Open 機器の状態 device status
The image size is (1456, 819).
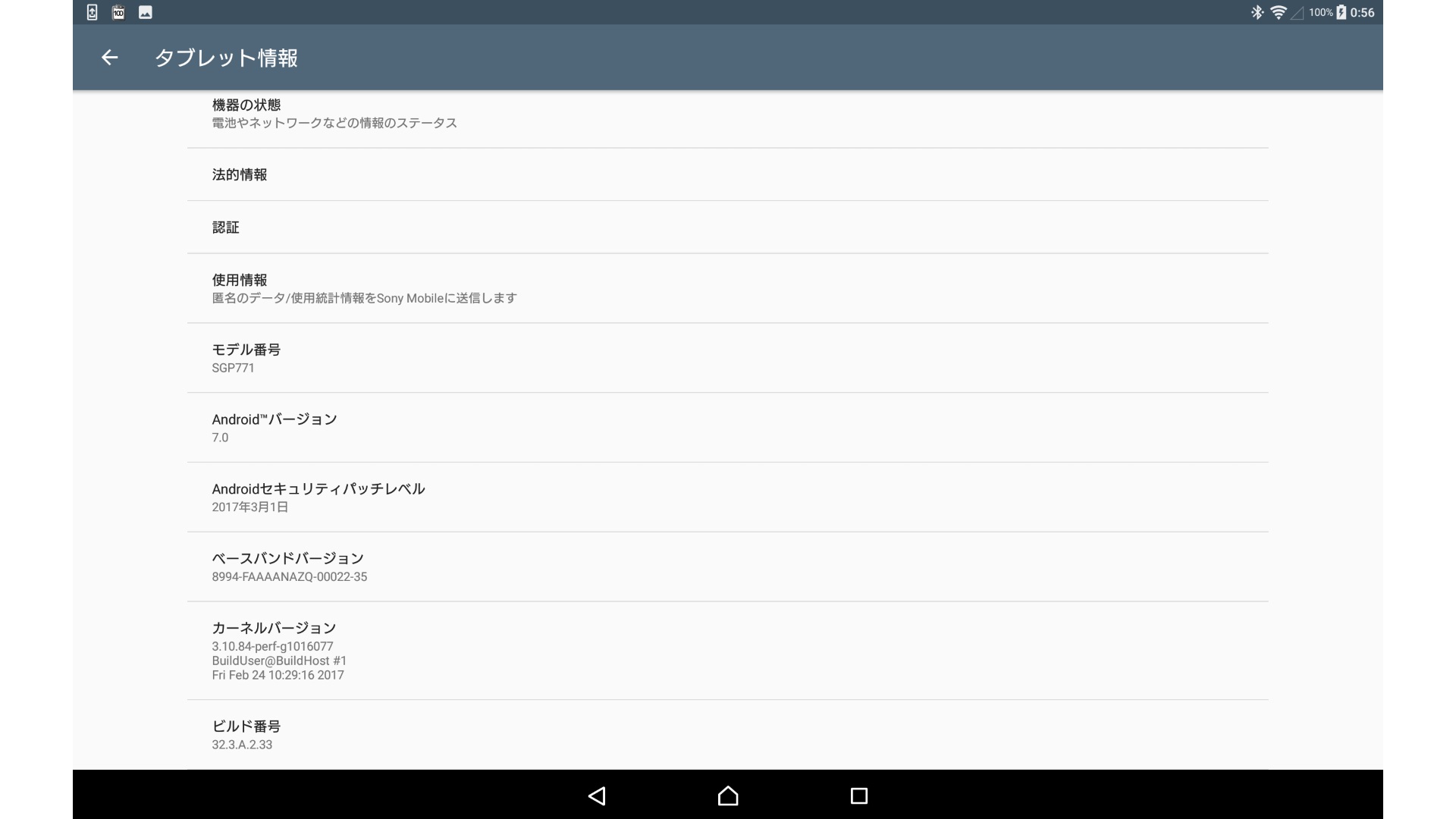point(728,114)
